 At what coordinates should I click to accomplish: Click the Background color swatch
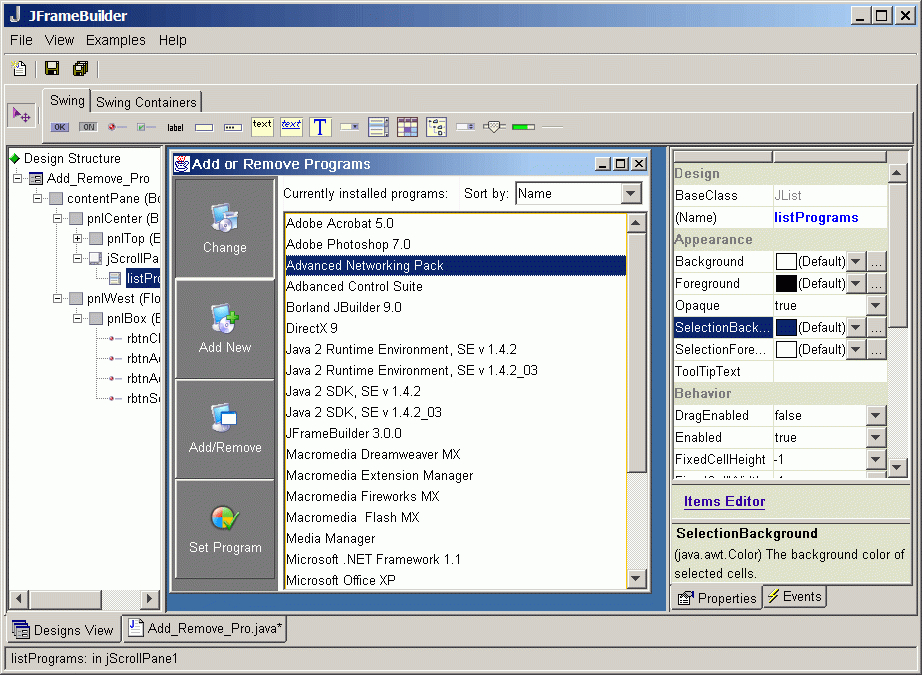coord(786,262)
